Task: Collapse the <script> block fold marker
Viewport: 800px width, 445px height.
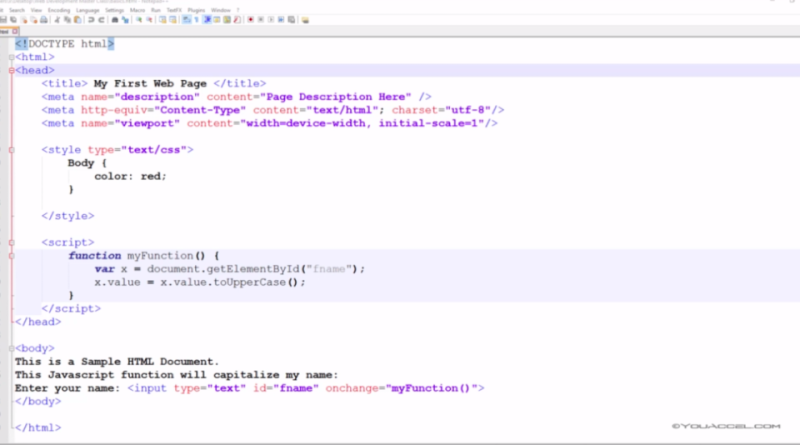Action: pos(11,243)
